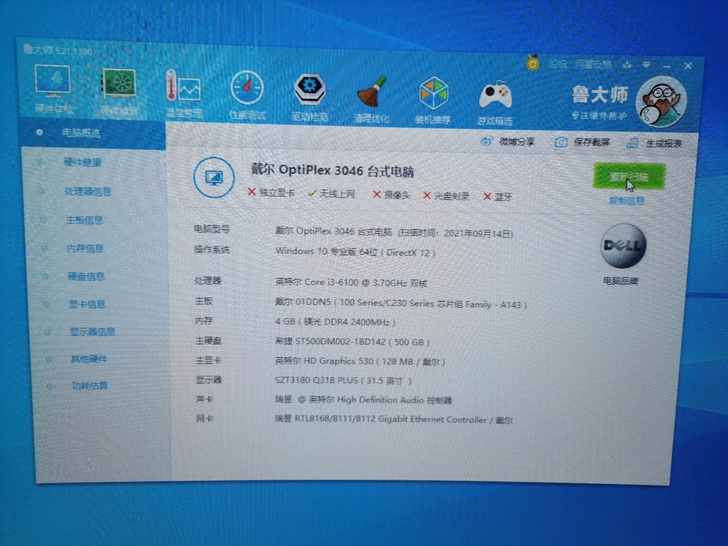This screenshot has width=728, height=546.
Task: Close the 鲁大师 window
Action: 688,66
